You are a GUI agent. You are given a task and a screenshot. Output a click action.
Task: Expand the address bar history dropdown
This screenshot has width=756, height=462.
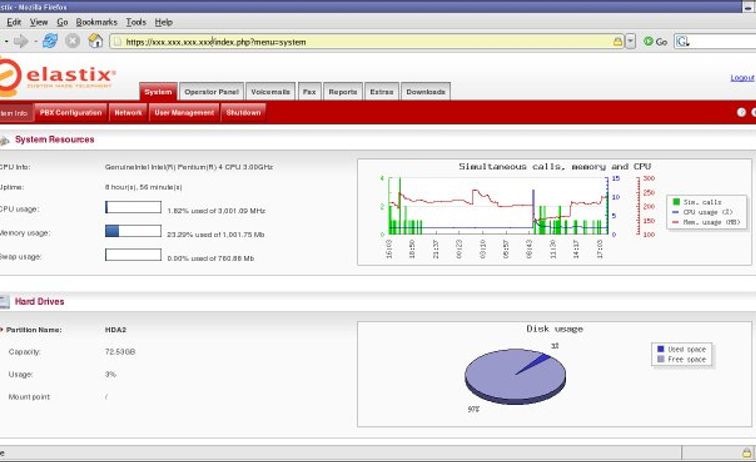pyautogui.click(x=630, y=41)
